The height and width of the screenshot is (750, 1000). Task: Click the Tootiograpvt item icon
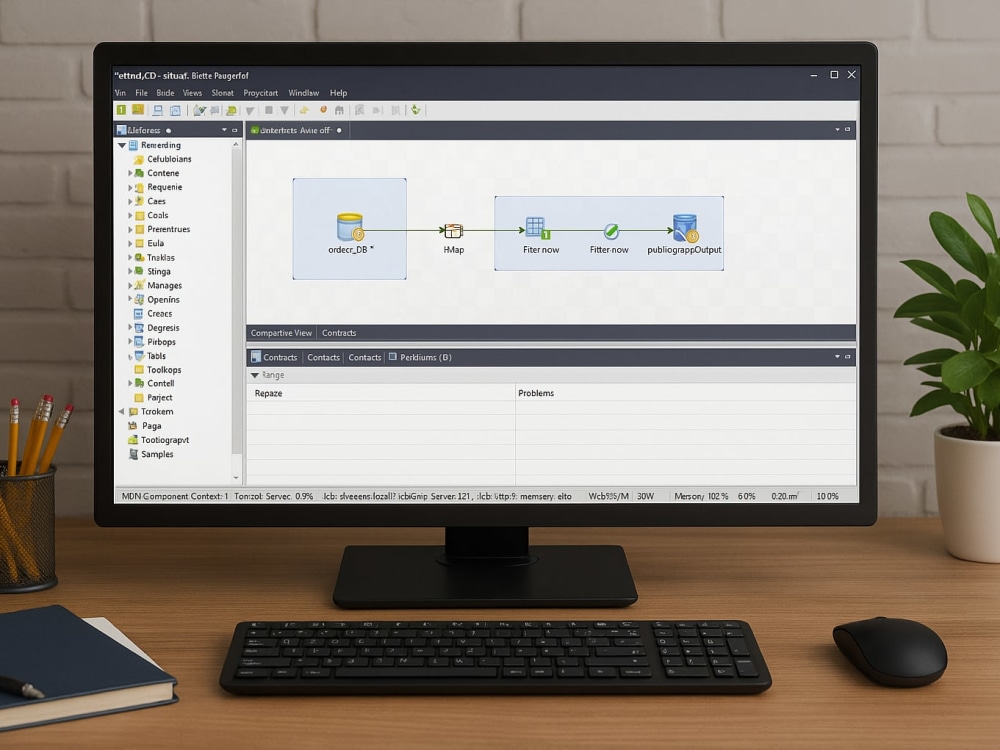(133, 440)
